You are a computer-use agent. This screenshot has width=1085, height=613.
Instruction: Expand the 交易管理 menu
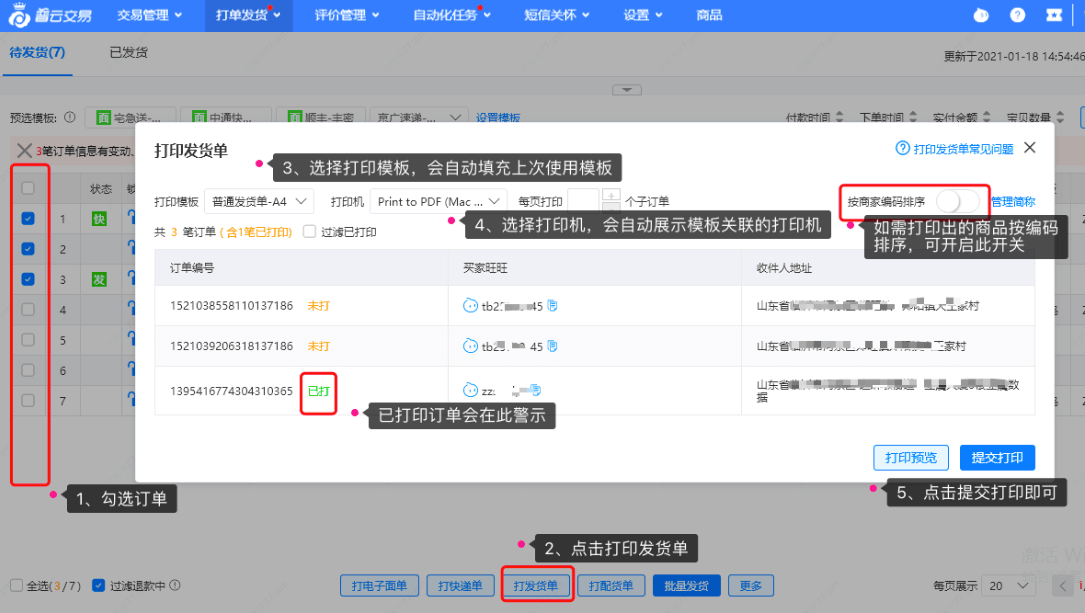coord(149,15)
